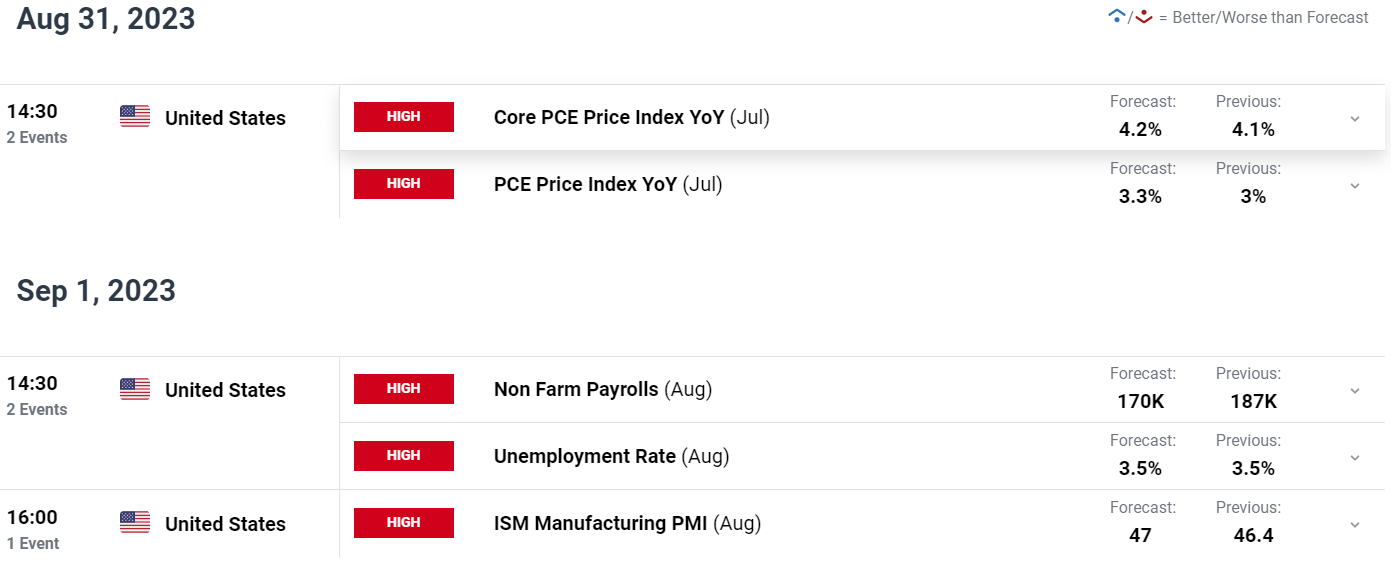
Task: Click the US flag in the 16:00 row
Action: [135, 523]
